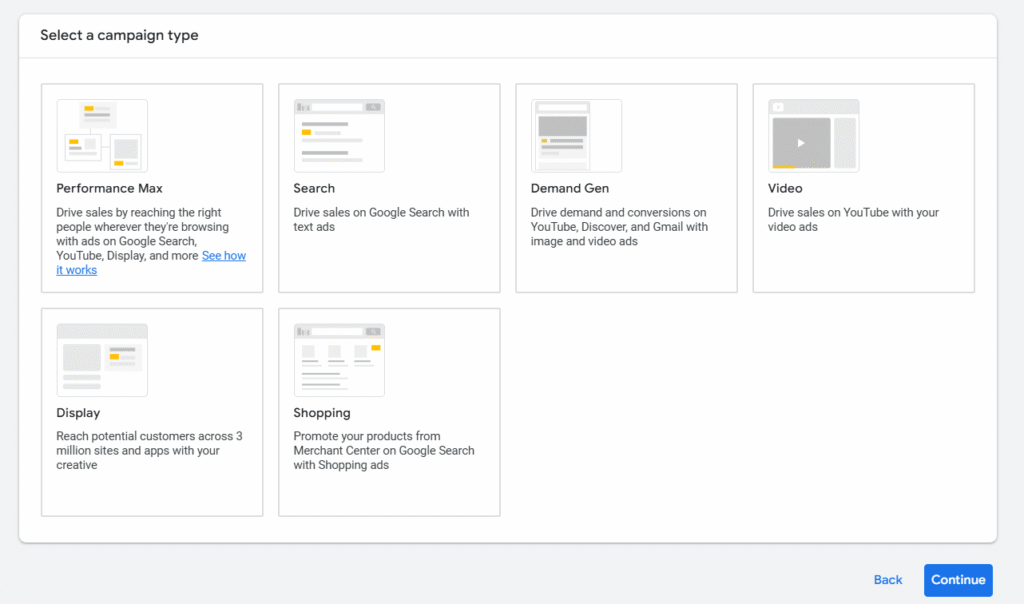Select the Performance Max title

point(109,188)
